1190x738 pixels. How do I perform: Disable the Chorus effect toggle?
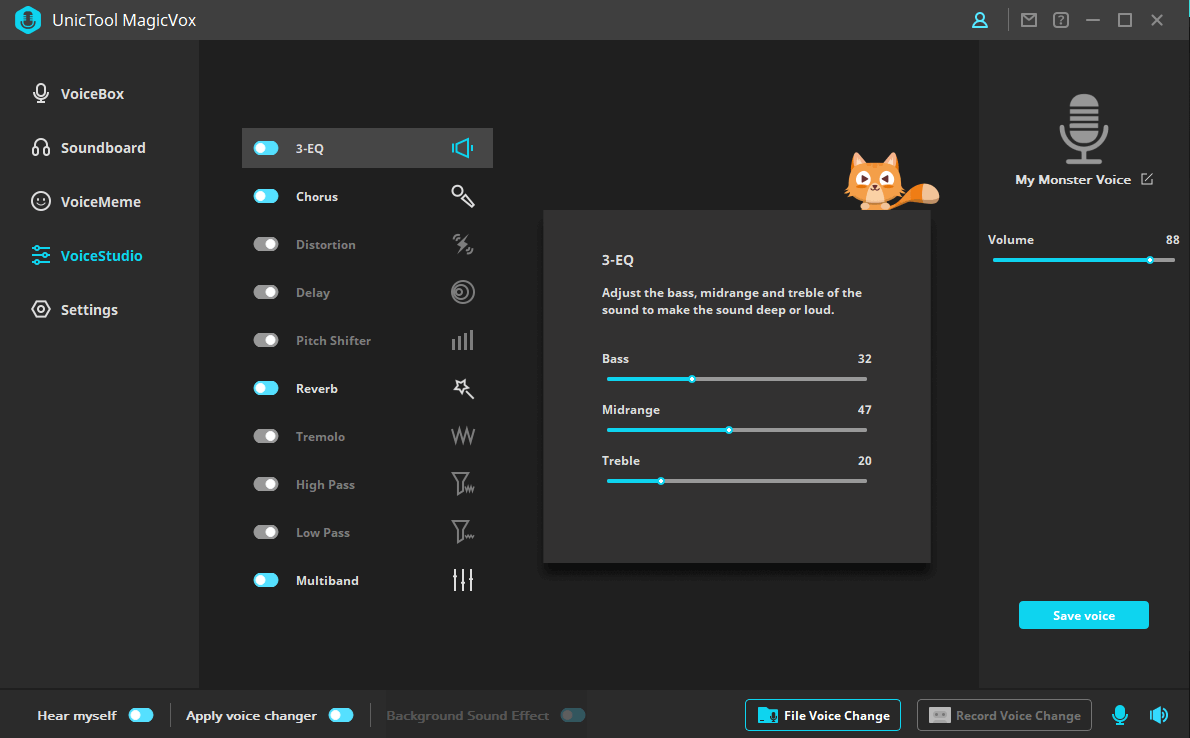[x=266, y=197]
